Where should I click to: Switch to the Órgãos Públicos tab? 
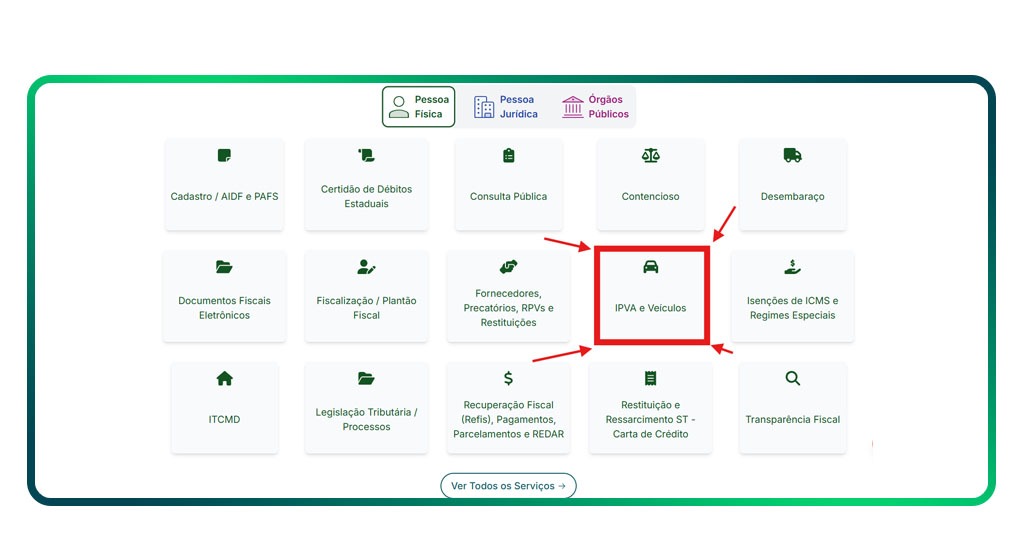pyautogui.click(x=595, y=107)
